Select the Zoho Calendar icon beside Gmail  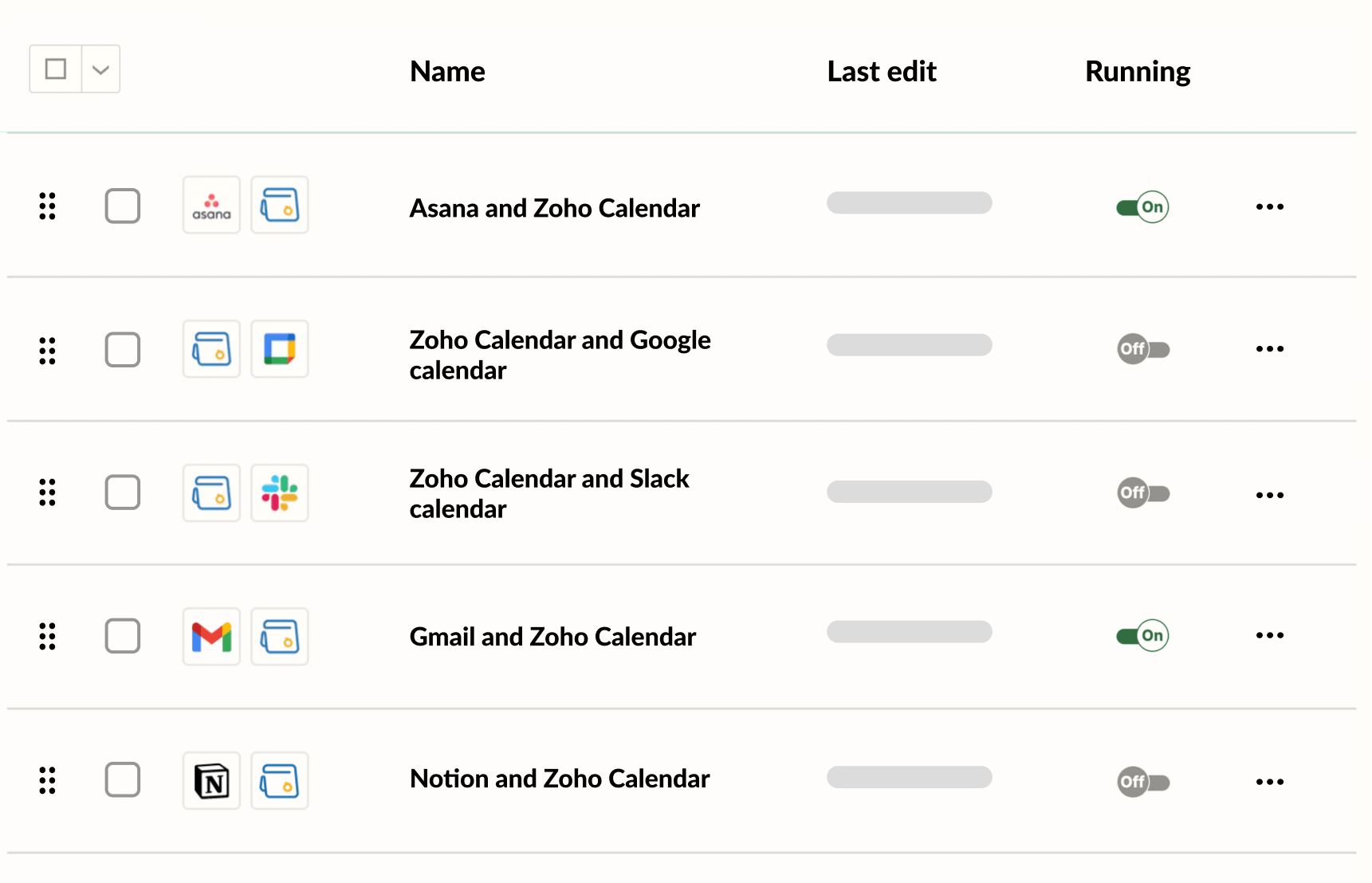pos(279,635)
